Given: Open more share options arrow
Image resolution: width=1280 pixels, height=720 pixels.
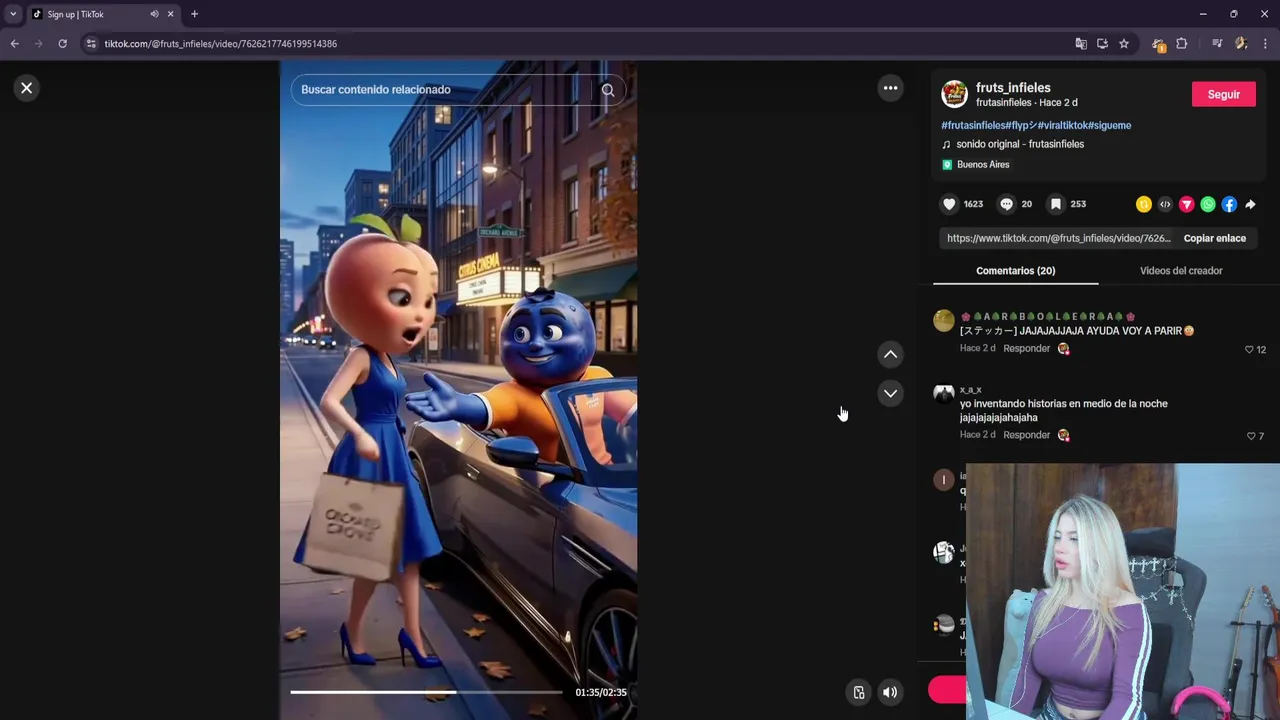Looking at the screenshot, I should point(1250,204).
